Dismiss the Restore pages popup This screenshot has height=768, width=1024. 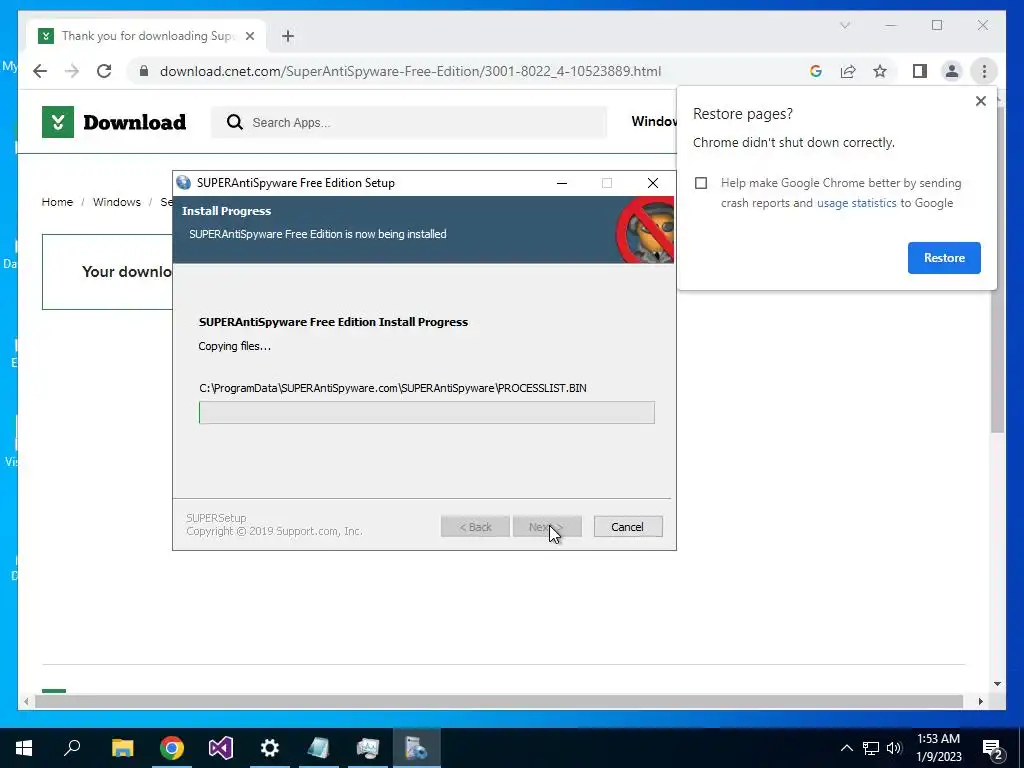pos(980,101)
